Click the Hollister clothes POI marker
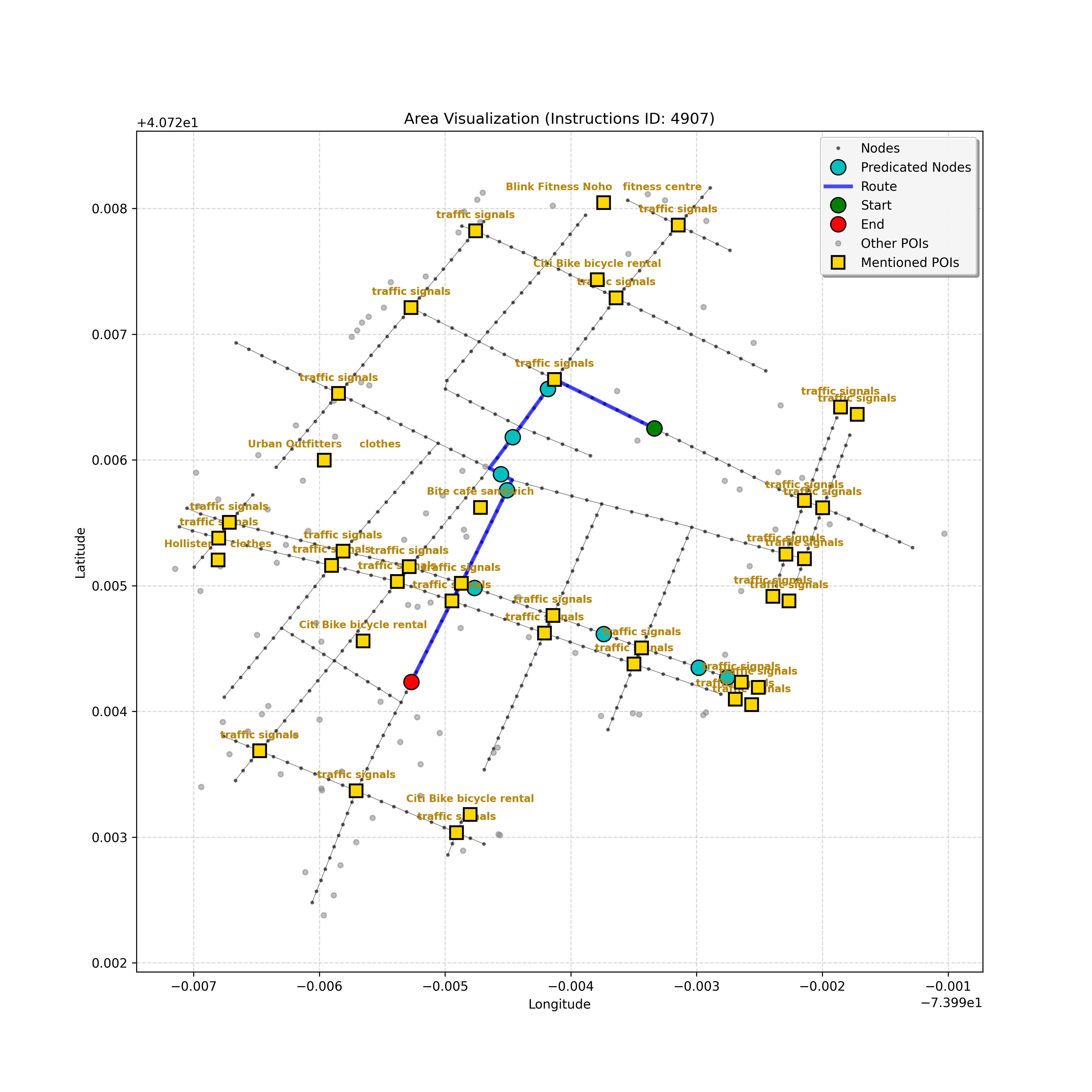1092x1092 pixels. point(217,560)
